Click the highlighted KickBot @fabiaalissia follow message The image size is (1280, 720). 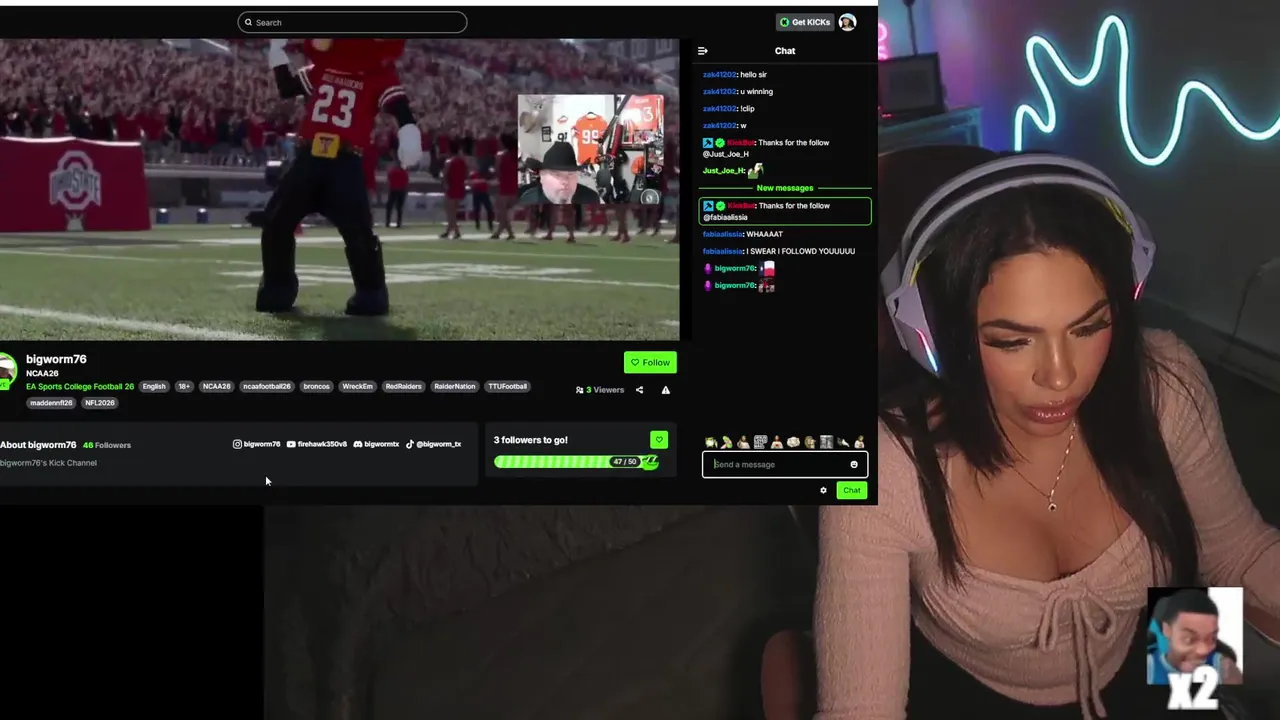coord(785,211)
